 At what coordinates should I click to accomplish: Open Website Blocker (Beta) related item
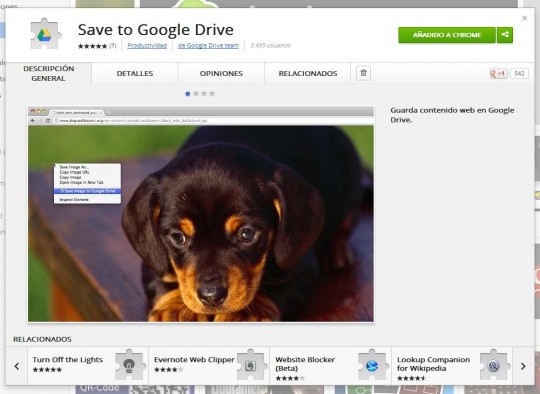click(331, 366)
